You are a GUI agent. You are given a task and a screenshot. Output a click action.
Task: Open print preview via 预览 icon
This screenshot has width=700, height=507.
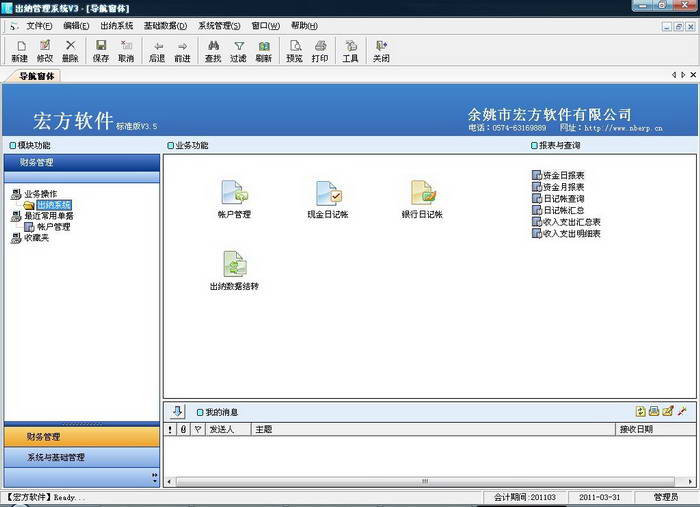pos(295,51)
